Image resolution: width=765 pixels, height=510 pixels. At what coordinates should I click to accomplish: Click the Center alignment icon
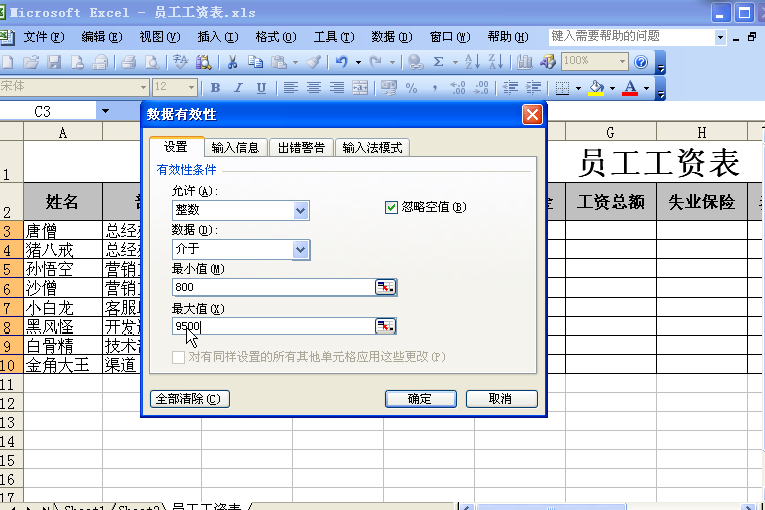tap(314, 88)
